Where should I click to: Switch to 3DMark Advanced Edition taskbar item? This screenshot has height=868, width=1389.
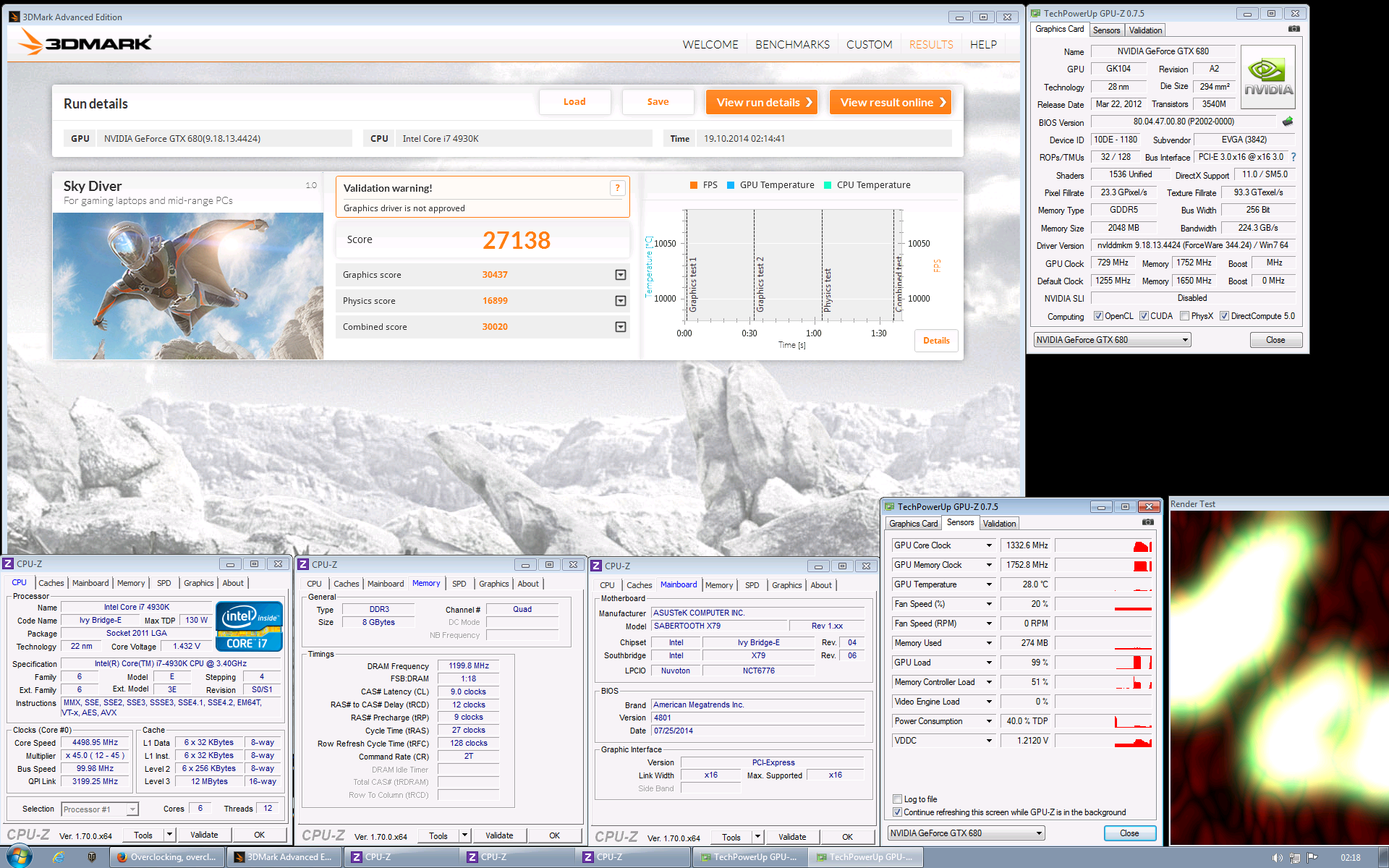click(x=284, y=857)
